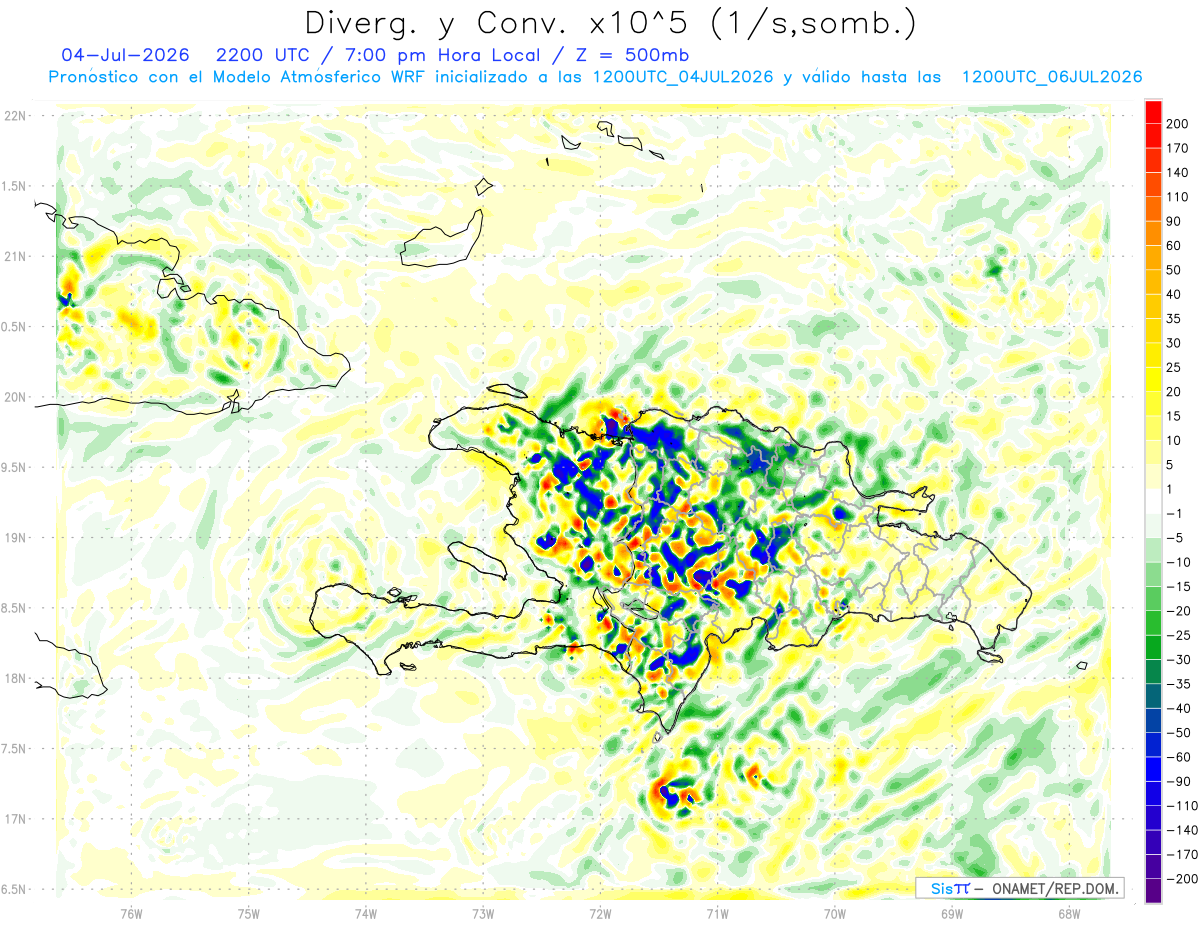Click the '71W' longitude label

717,914
